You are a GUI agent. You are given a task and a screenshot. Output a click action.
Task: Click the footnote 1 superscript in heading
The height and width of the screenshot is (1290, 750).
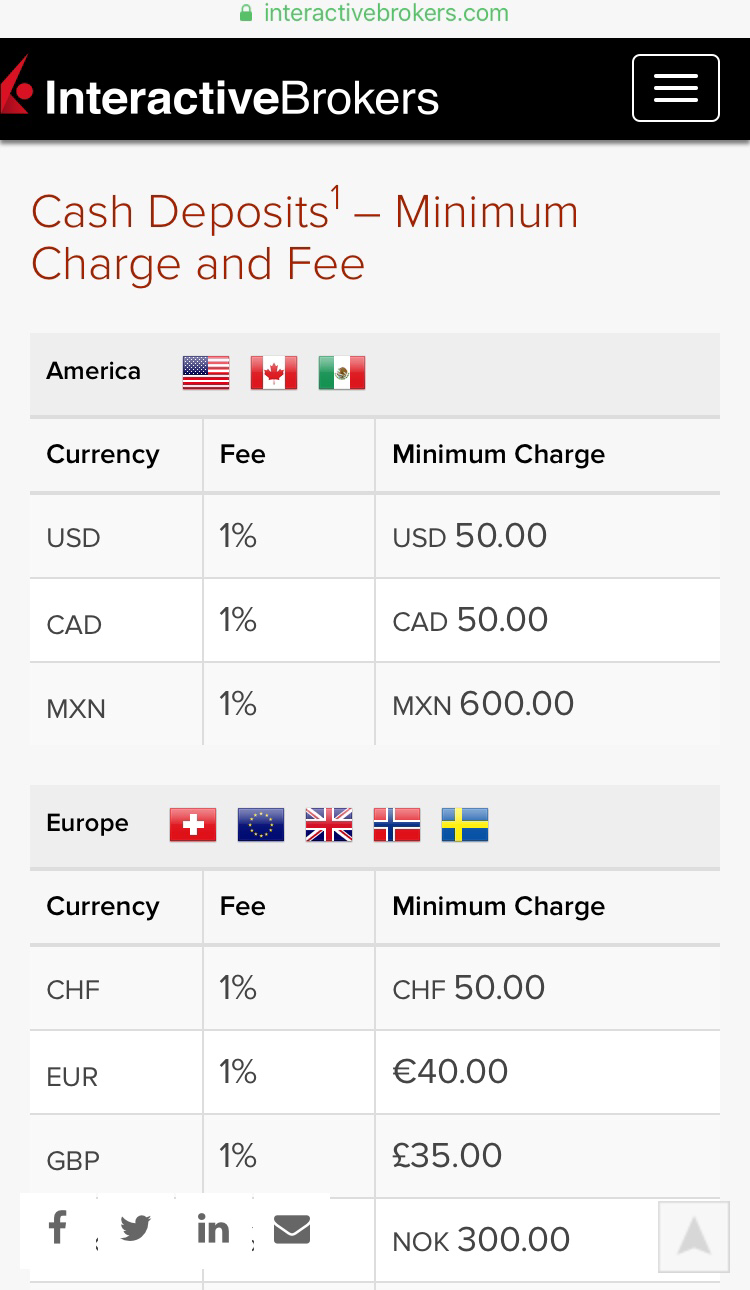point(337,197)
